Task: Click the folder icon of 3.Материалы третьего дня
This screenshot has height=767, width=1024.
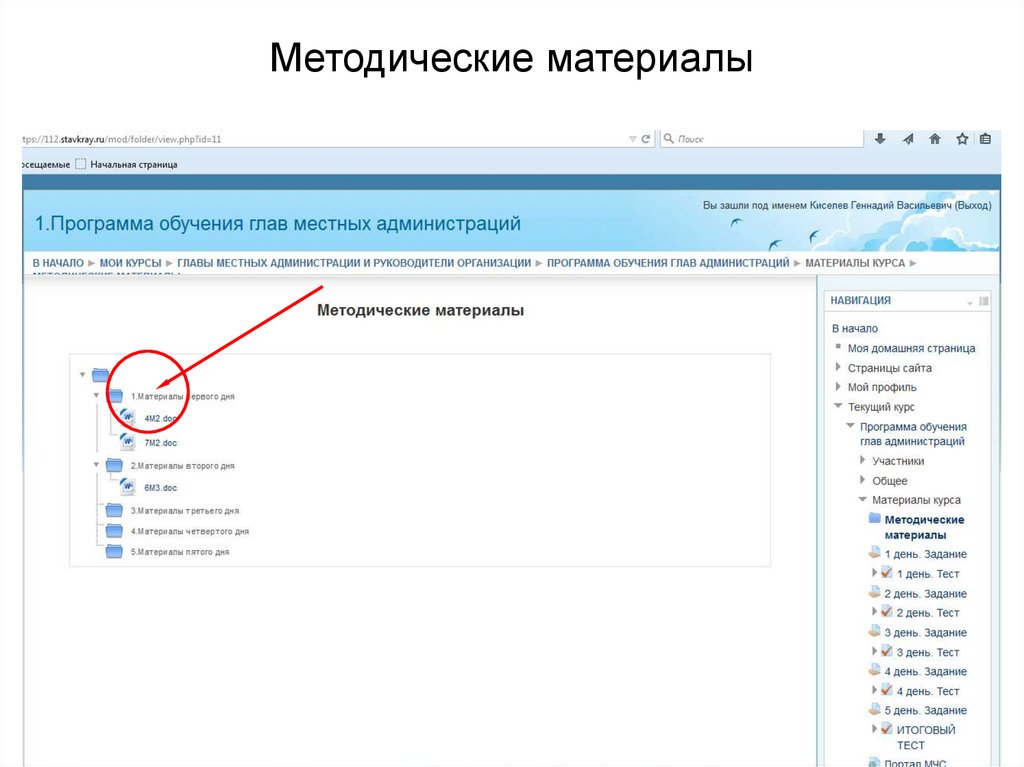Action: pyautogui.click(x=113, y=510)
